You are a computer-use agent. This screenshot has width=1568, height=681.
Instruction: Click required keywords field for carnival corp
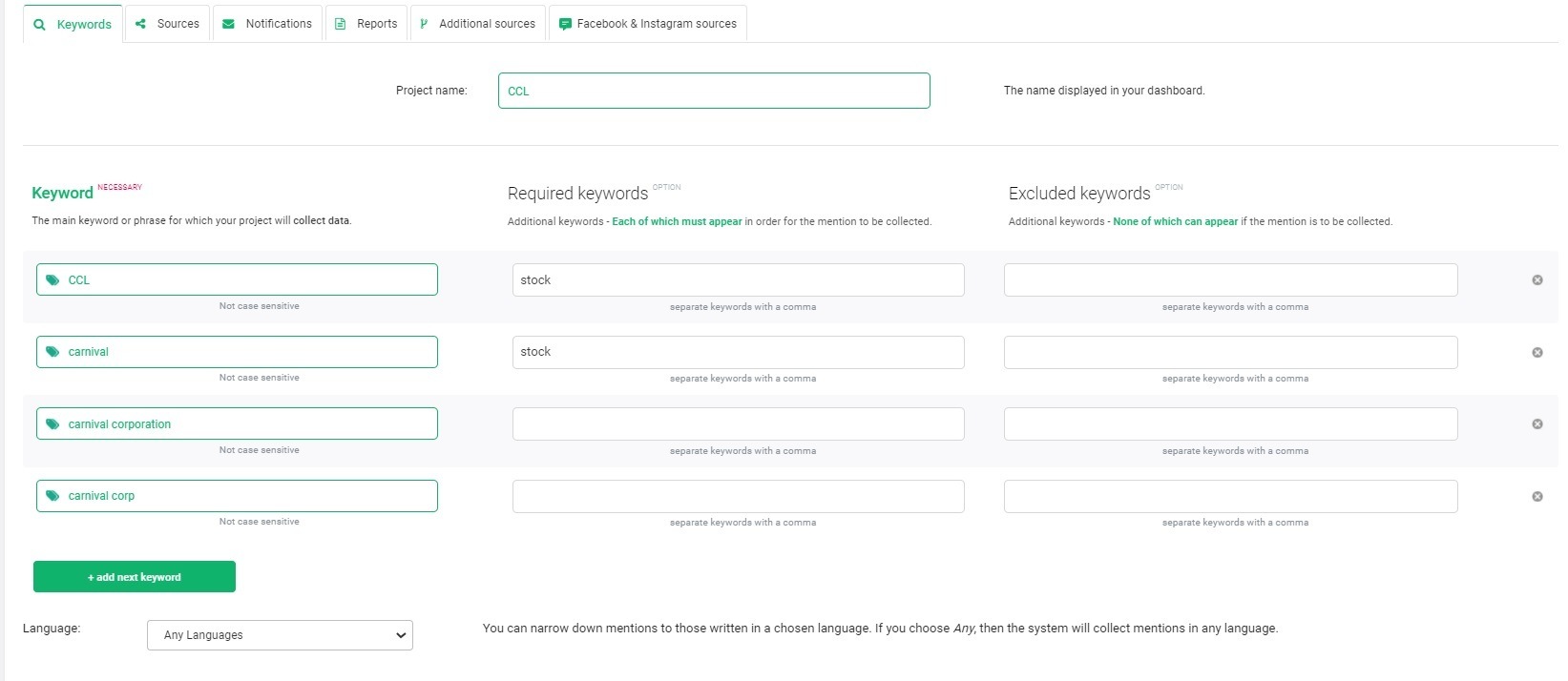point(739,496)
